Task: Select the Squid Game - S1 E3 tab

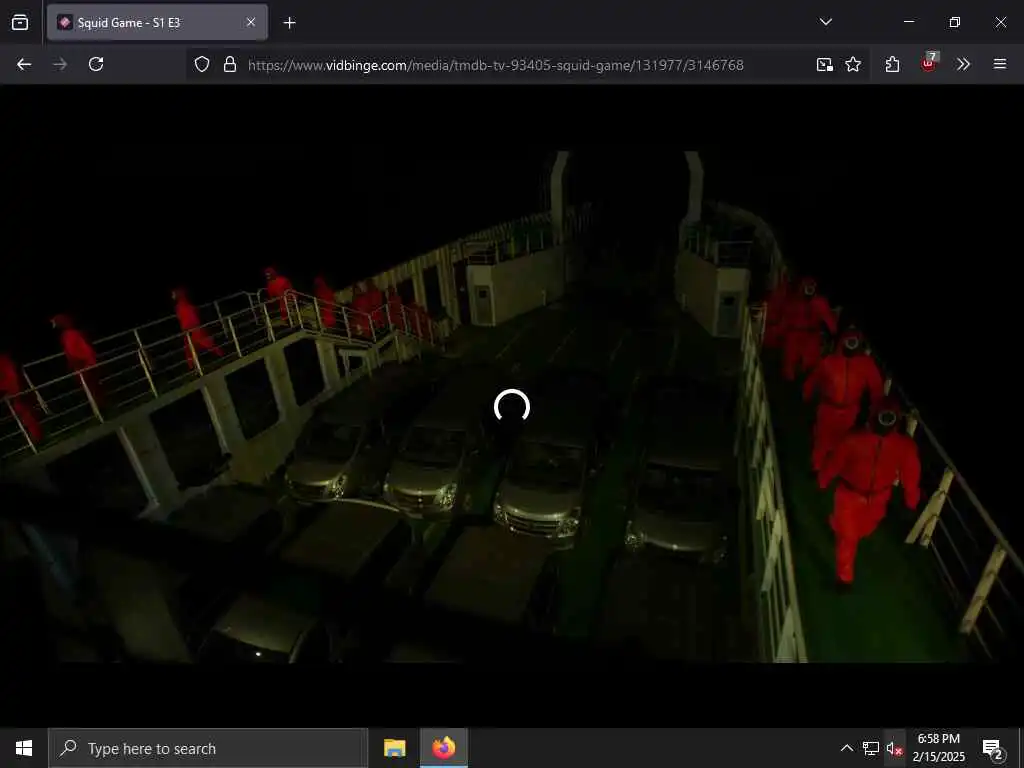Action: pyautogui.click(x=157, y=22)
